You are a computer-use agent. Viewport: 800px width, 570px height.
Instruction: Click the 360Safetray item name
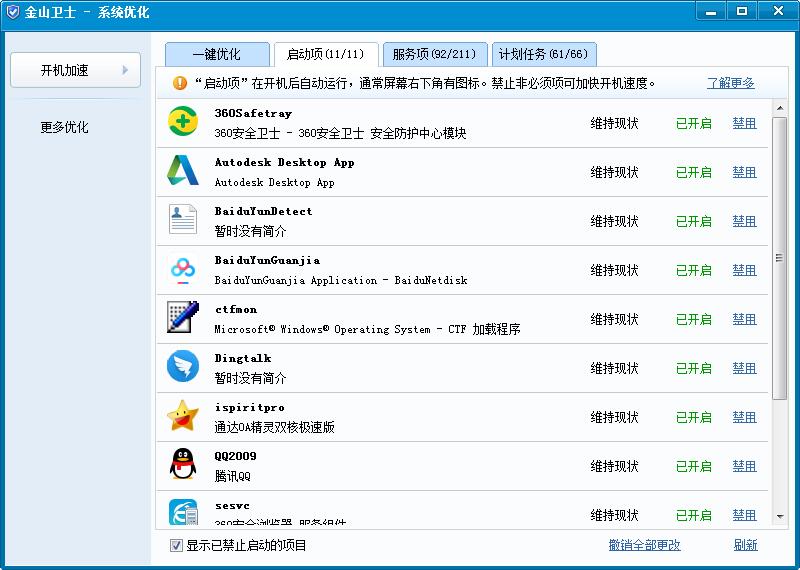click(253, 113)
